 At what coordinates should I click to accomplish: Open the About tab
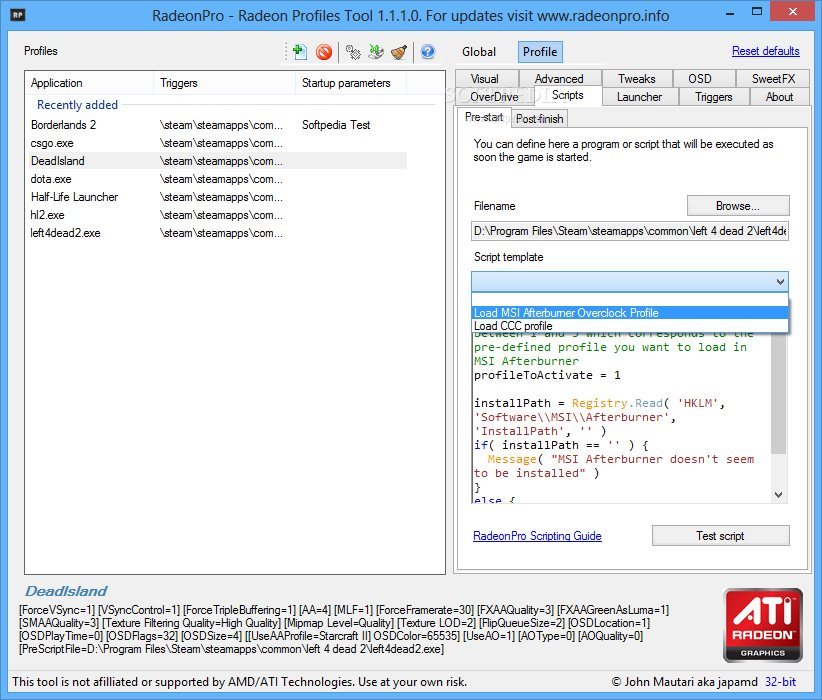[779, 97]
